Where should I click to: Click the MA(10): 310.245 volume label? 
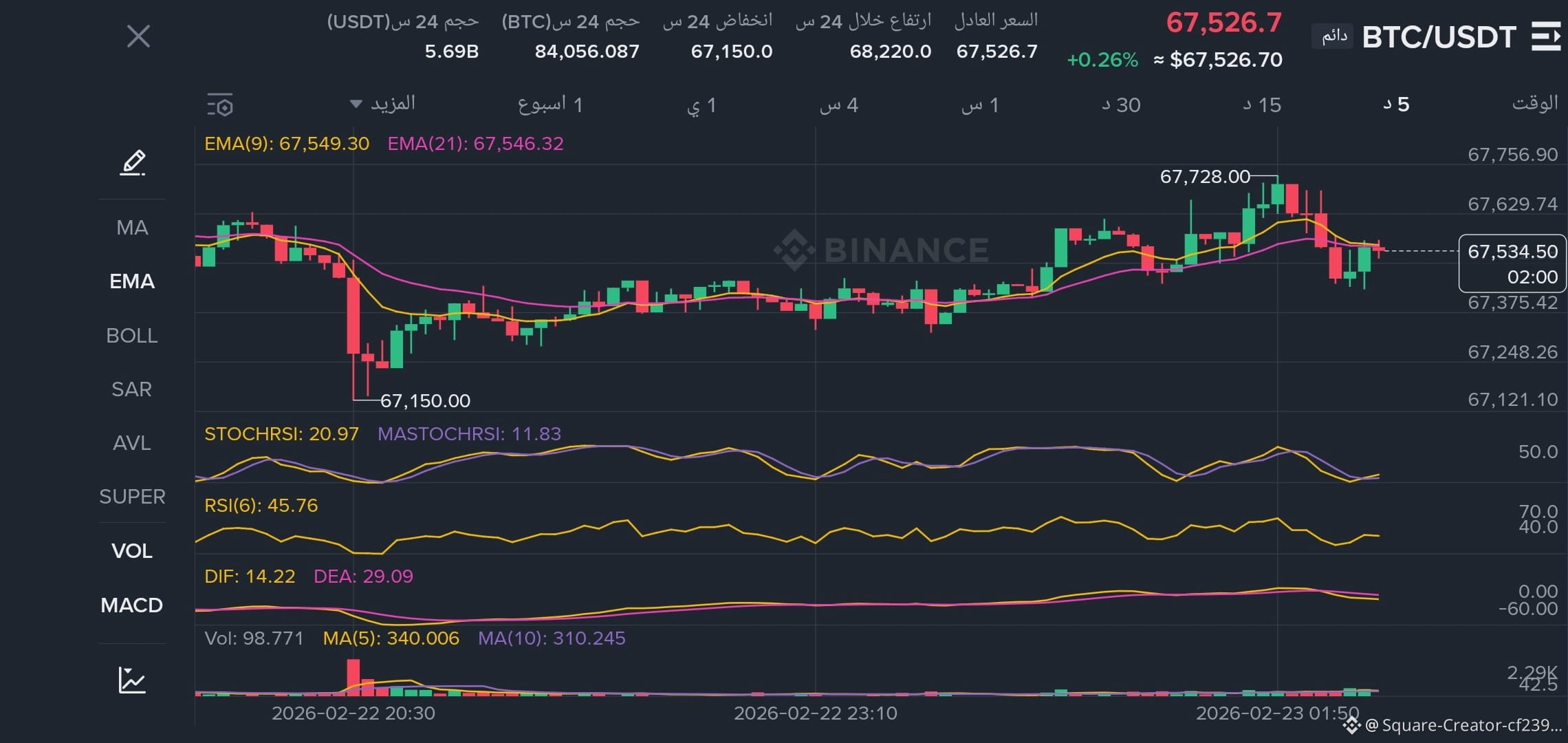pyautogui.click(x=552, y=638)
